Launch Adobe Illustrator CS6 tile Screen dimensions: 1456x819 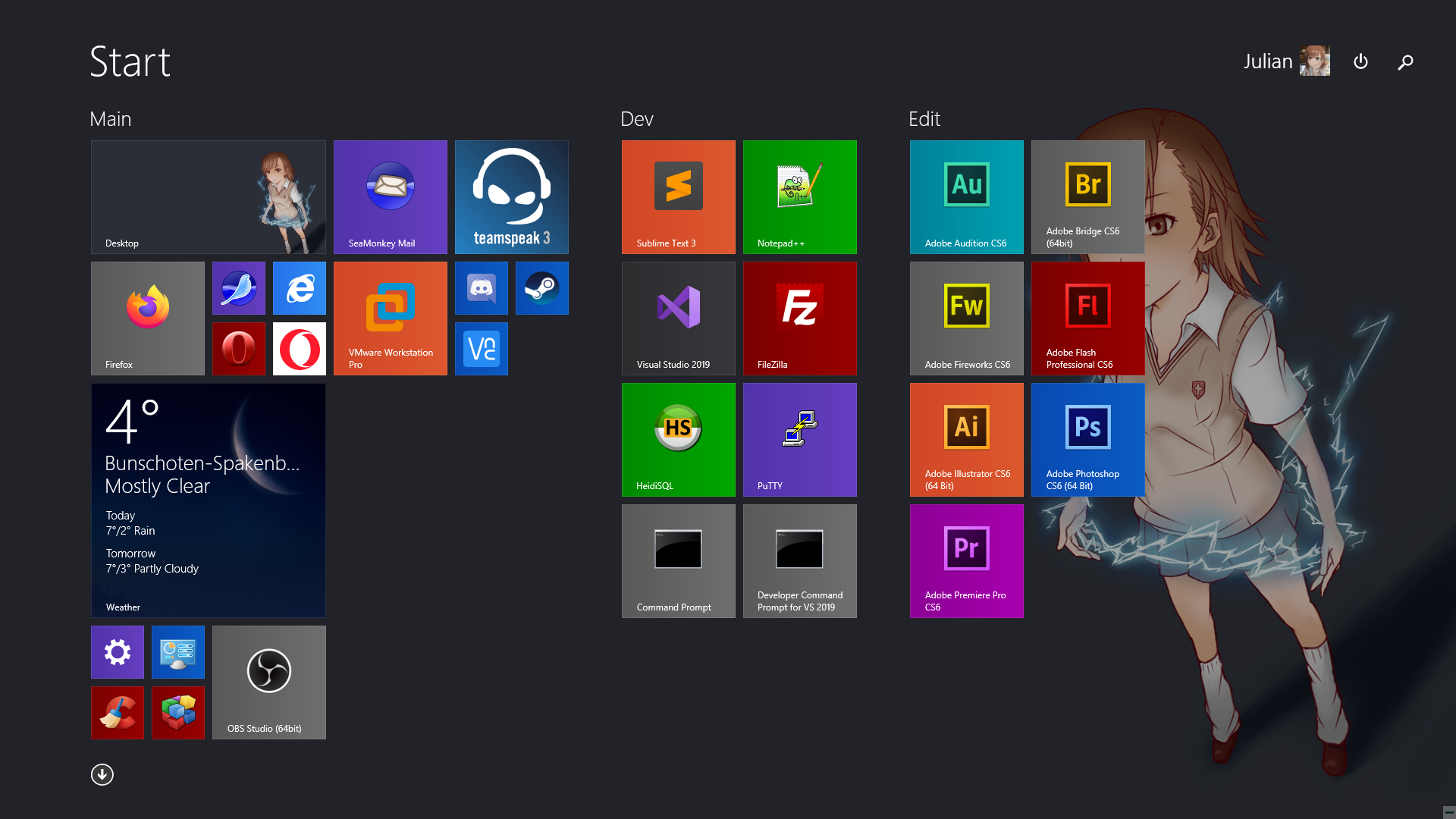(967, 440)
